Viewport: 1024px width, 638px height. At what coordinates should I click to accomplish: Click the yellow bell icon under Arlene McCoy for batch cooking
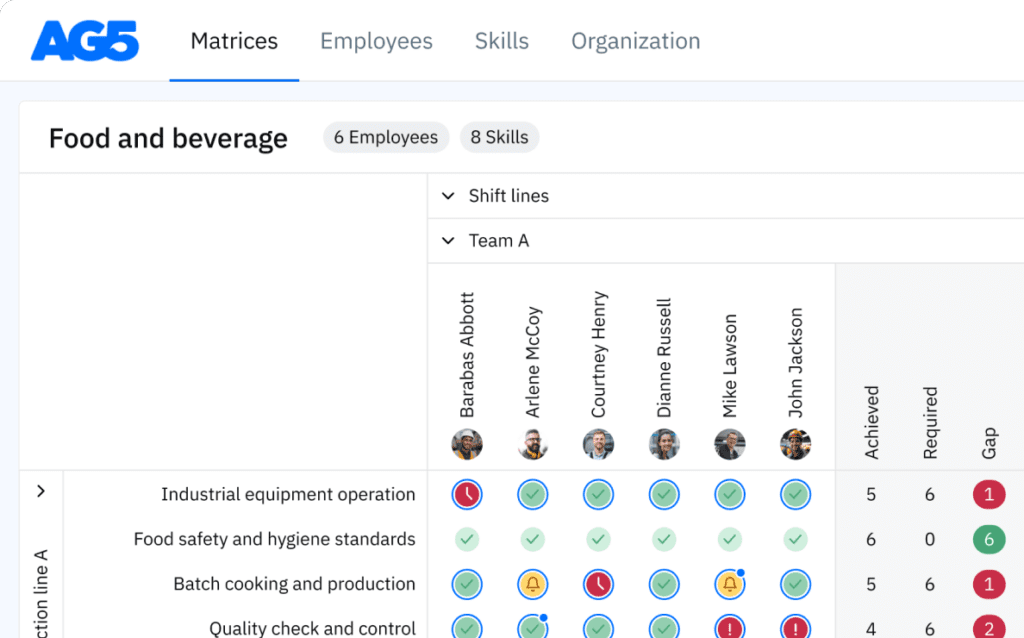pyautogui.click(x=533, y=584)
